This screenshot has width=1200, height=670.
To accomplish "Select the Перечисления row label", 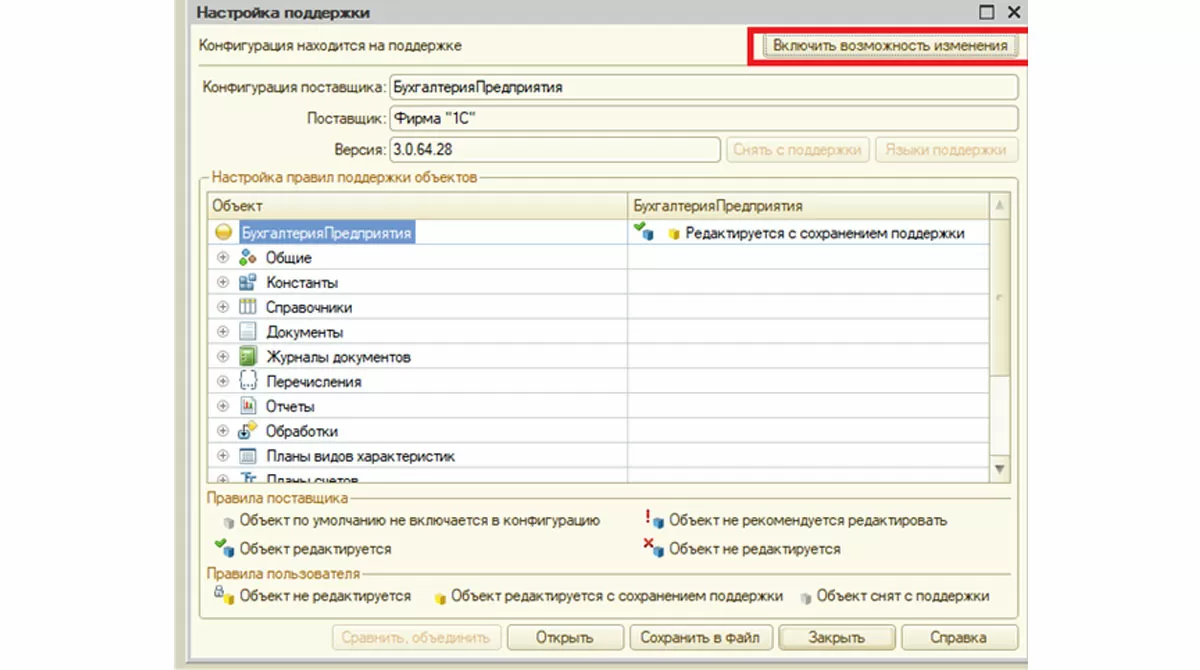I will (313, 383).
